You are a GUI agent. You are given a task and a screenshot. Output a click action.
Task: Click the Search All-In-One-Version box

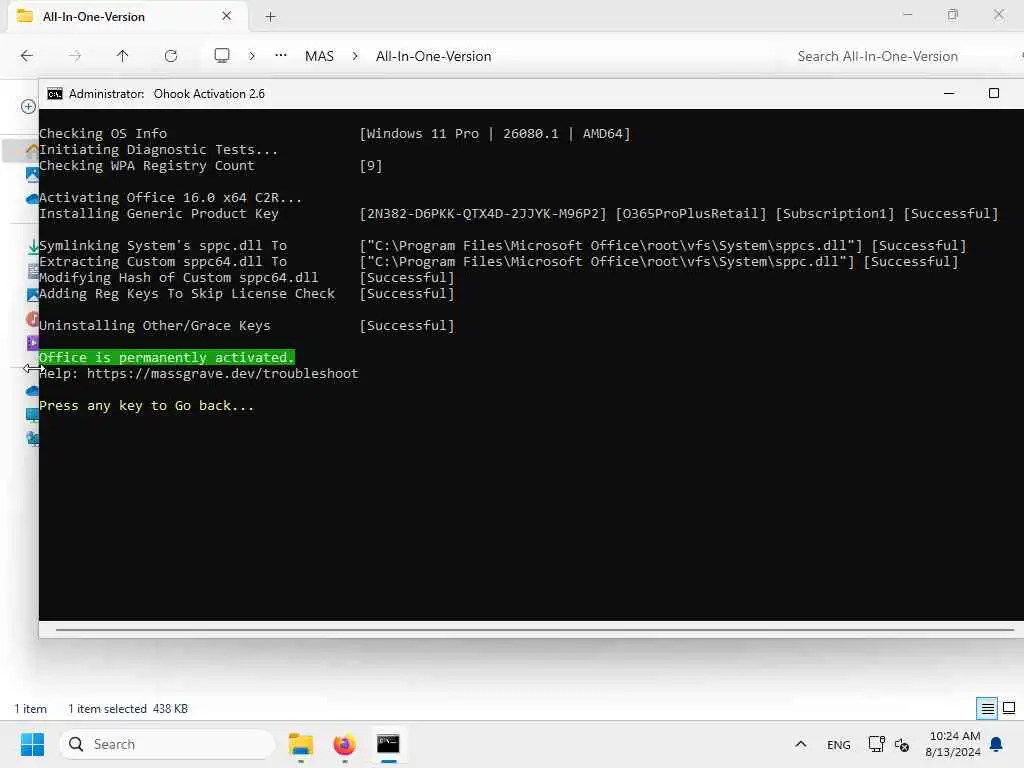877,56
